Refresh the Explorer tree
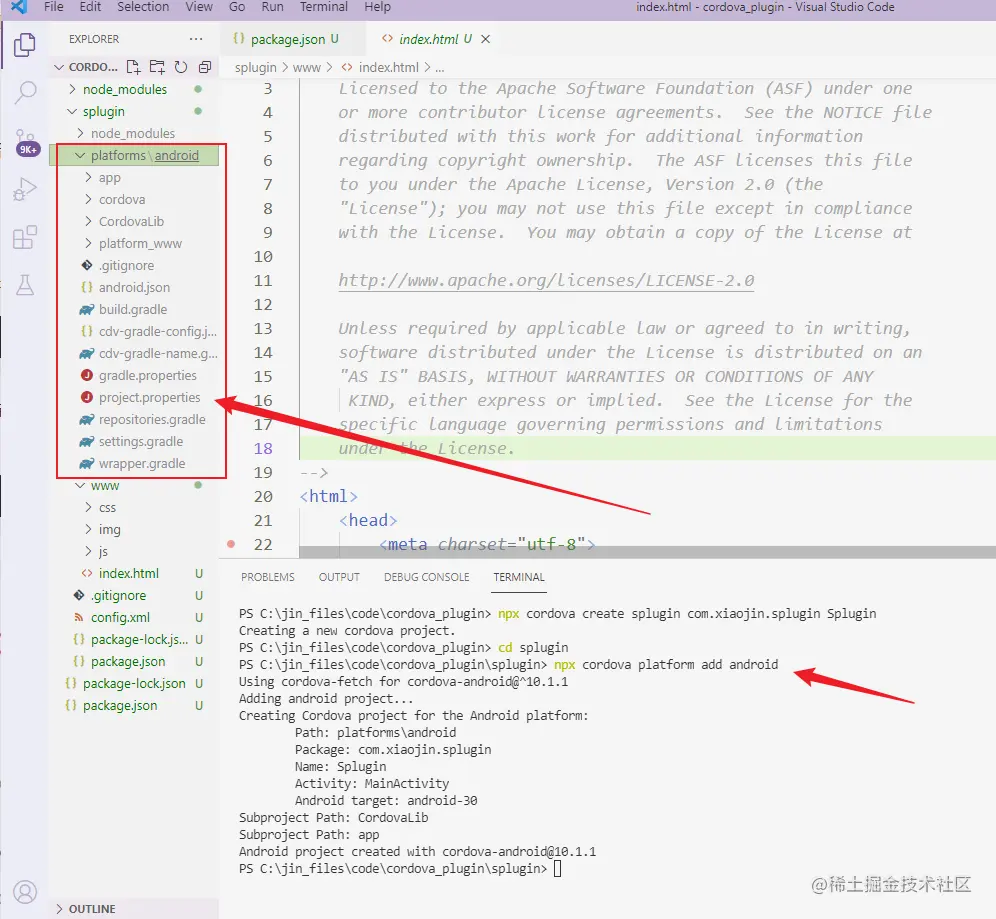996x919 pixels. (181, 67)
